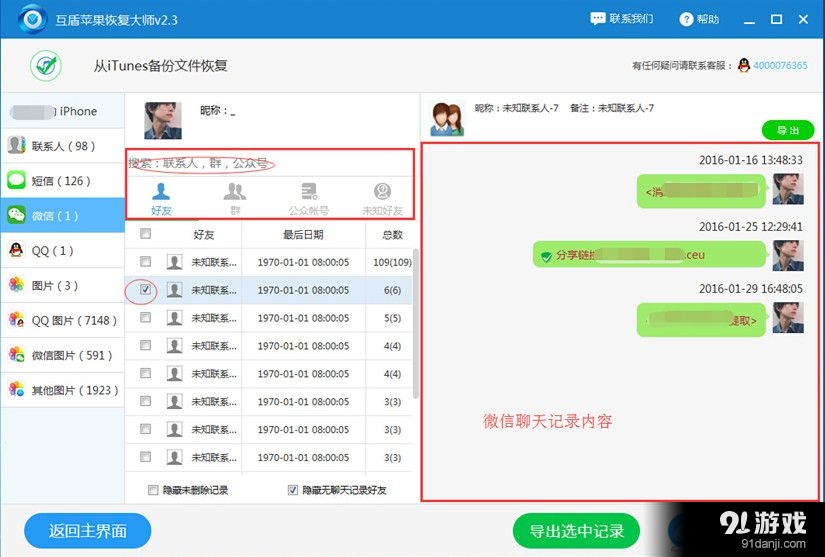Select 短信 (126) in sidebar
The image size is (825, 557).
[x=63, y=181]
